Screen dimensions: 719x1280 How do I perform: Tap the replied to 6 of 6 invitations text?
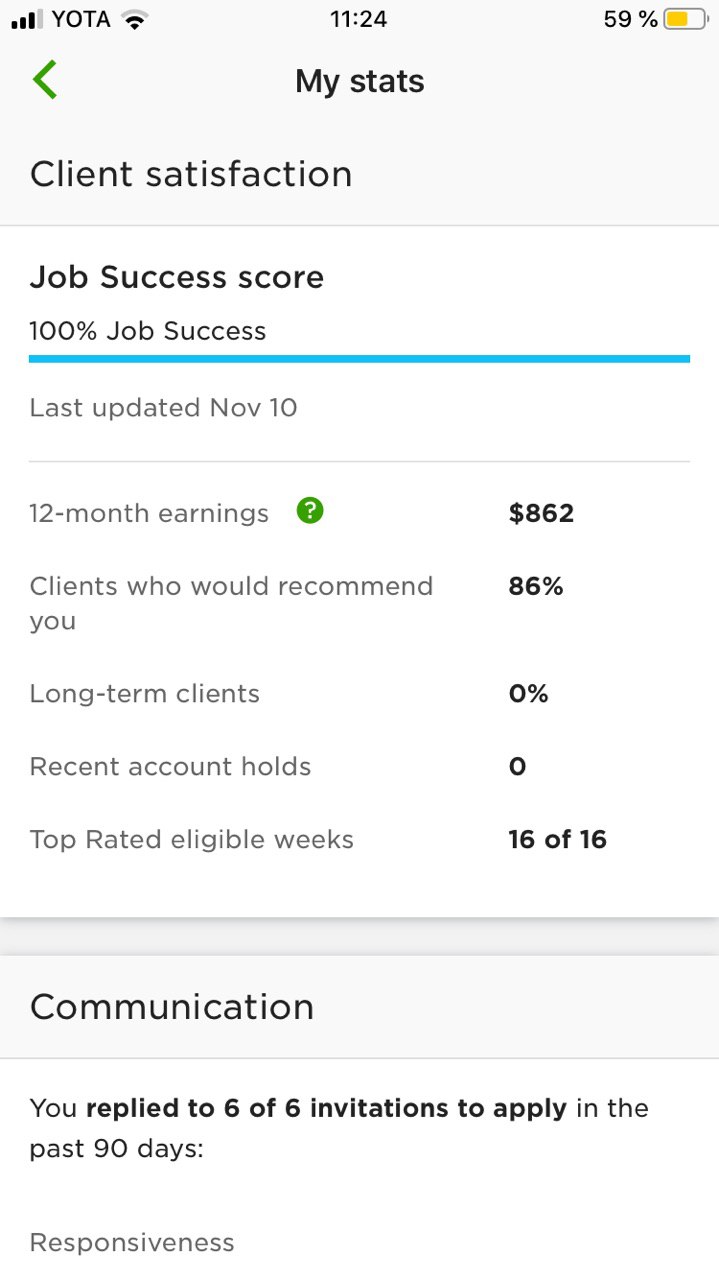(326, 1108)
